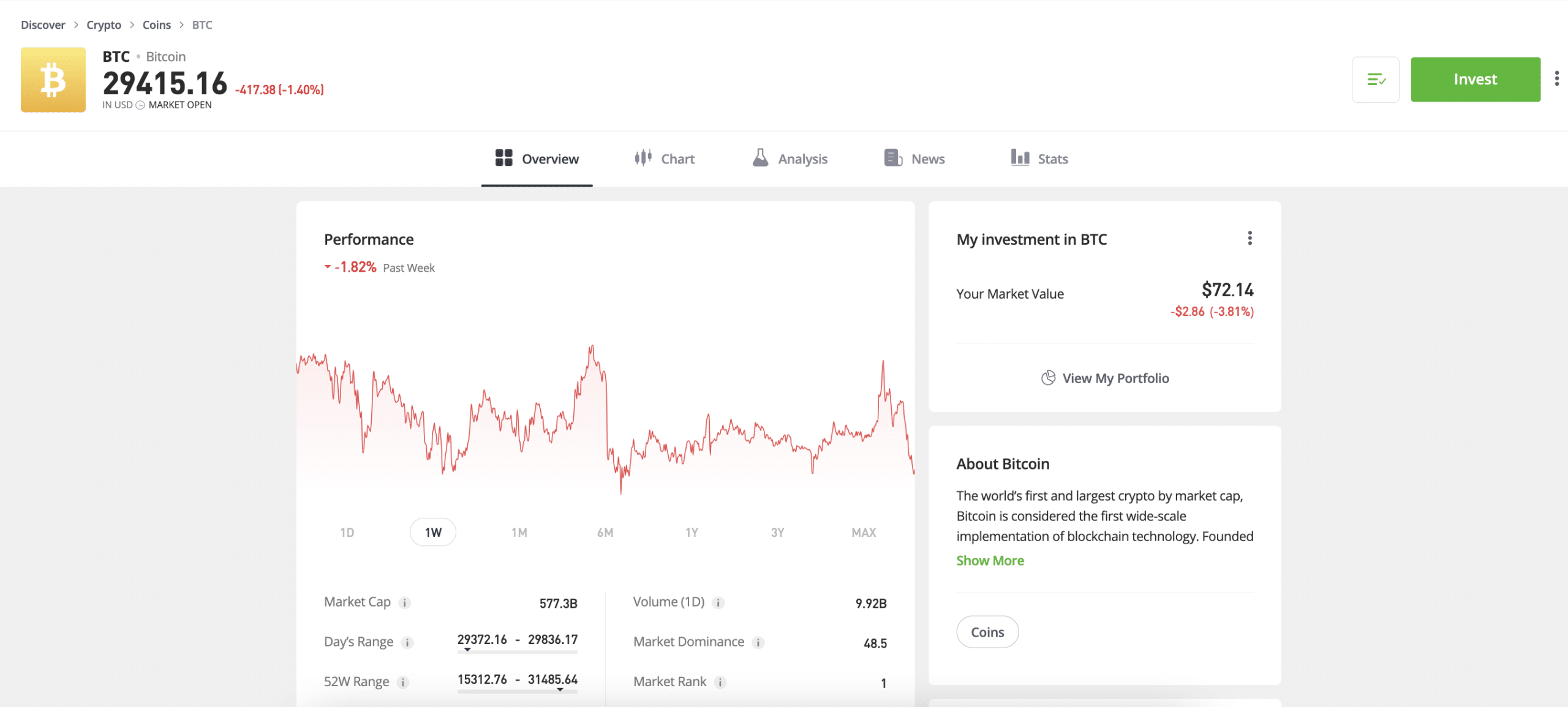Click the pie chart portfolio icon
Image resolution: width=1568 pixels, height=707 pixels.
click(1048, 378)
